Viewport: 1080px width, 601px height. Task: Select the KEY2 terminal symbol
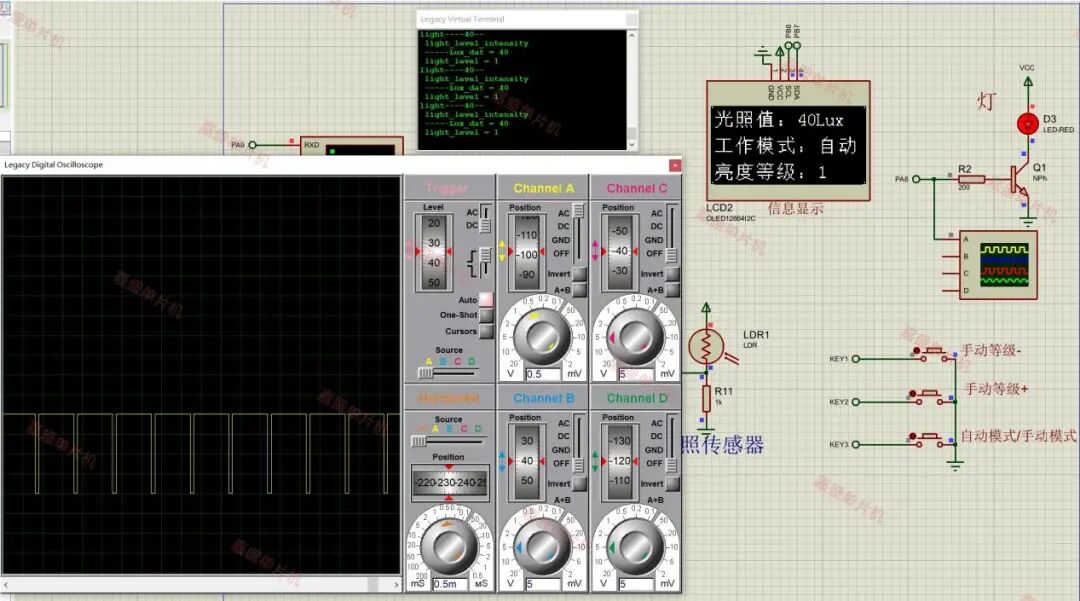tap(855, 402)
